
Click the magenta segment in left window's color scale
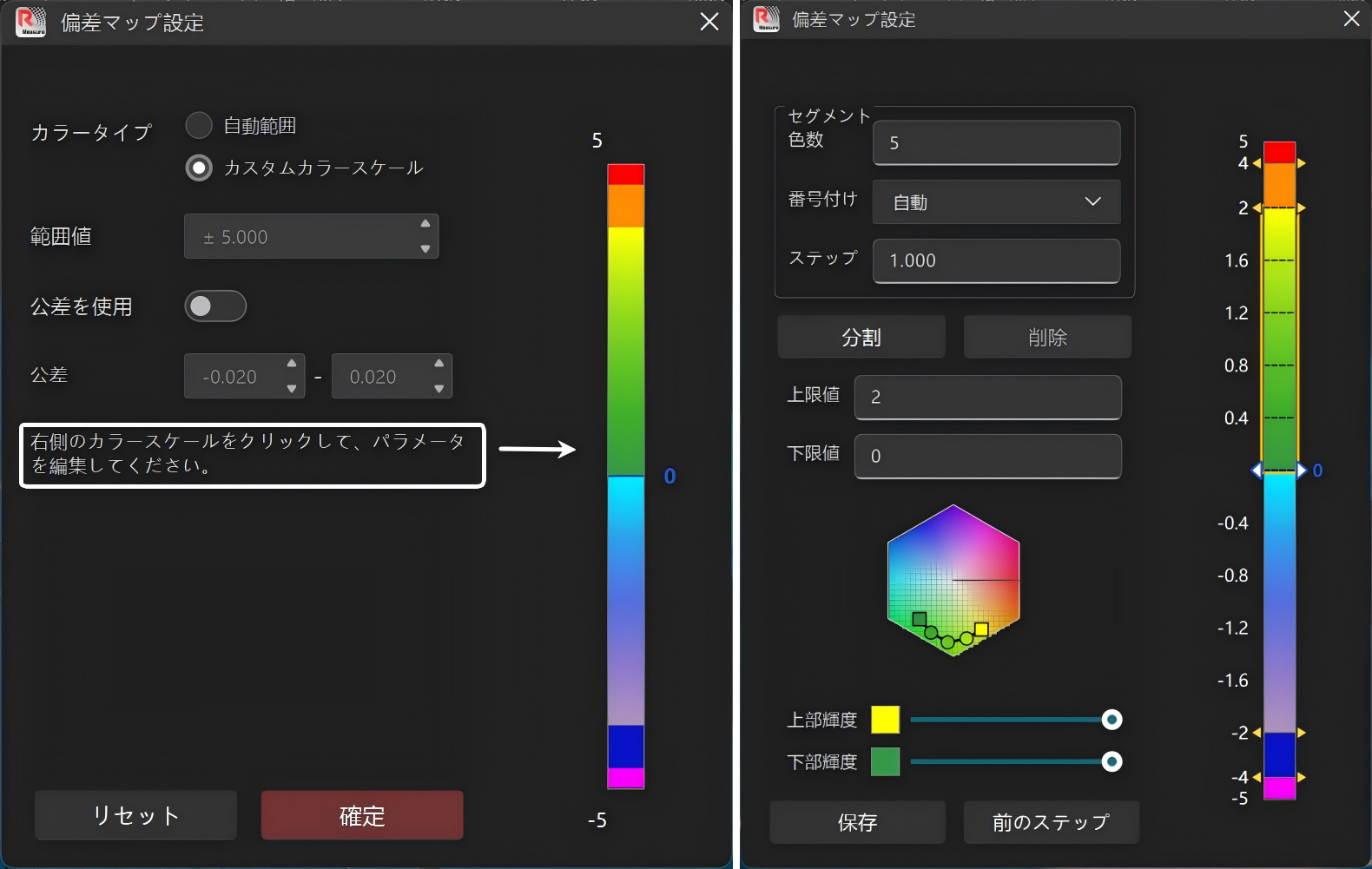626,778
